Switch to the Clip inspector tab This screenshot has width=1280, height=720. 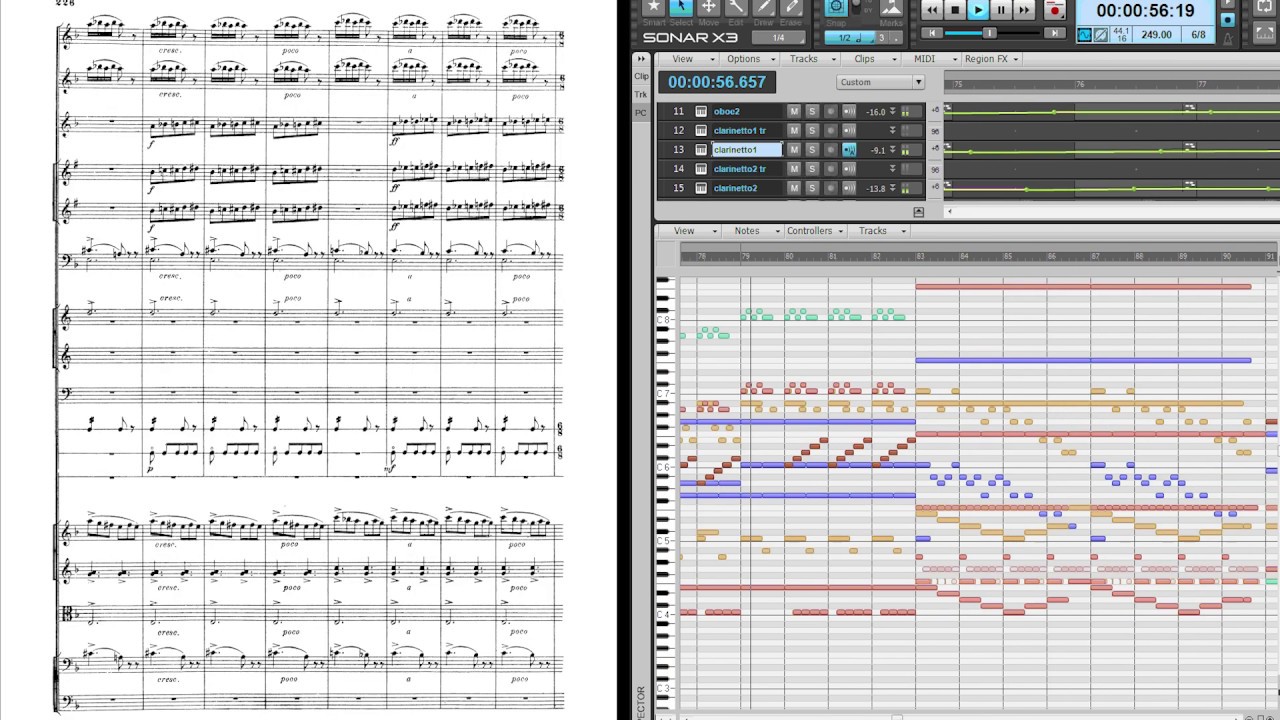(x=642, y=76)
